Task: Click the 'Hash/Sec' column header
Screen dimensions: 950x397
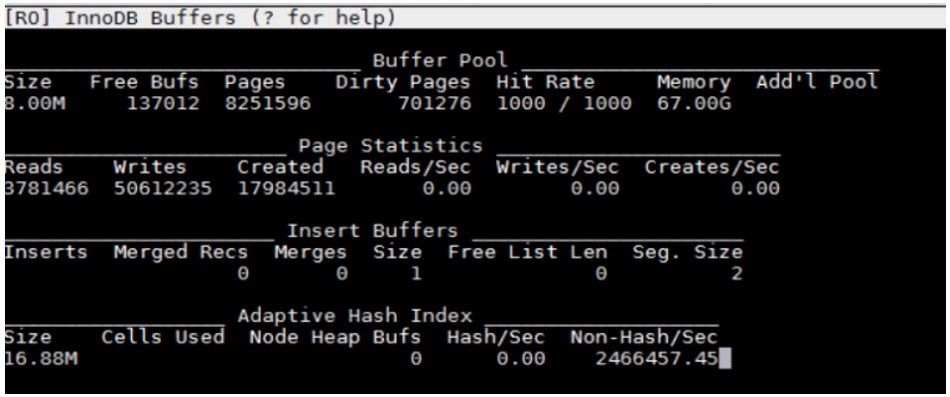Action: [x=496, y=337]
